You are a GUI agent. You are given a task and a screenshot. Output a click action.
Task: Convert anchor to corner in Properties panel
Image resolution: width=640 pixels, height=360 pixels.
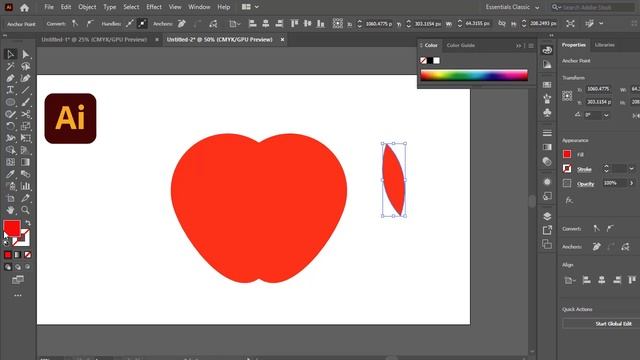pyautogui.click(x=596, y=229)
